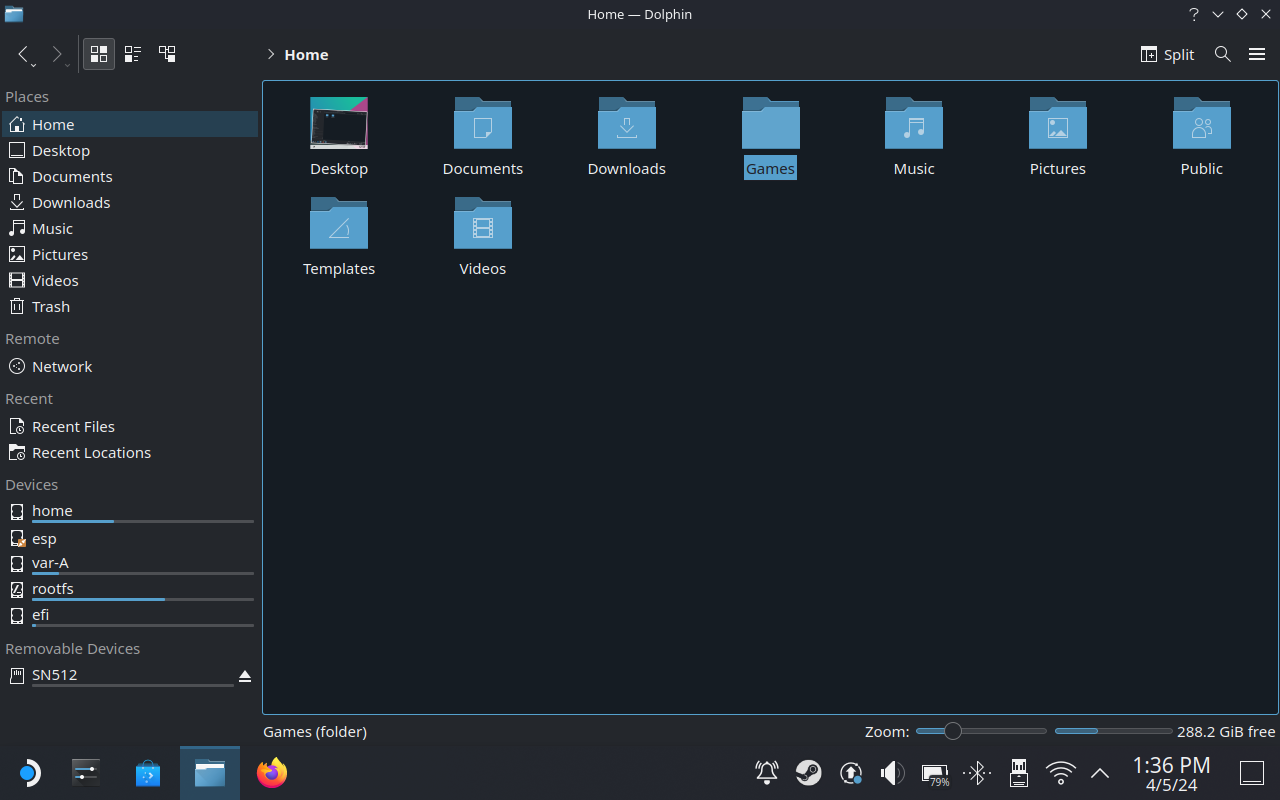The height and width of the screenshot is (800, 1280).
Task: Click the back navigation arrow
Action: pos(24,54)
